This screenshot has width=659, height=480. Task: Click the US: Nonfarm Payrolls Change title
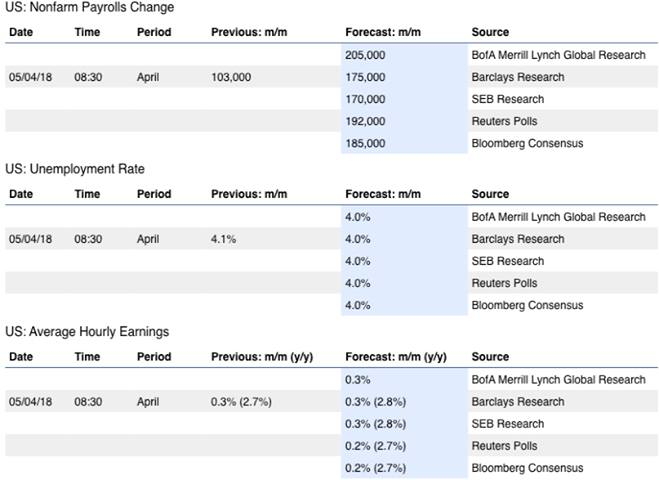coord(89,8)
